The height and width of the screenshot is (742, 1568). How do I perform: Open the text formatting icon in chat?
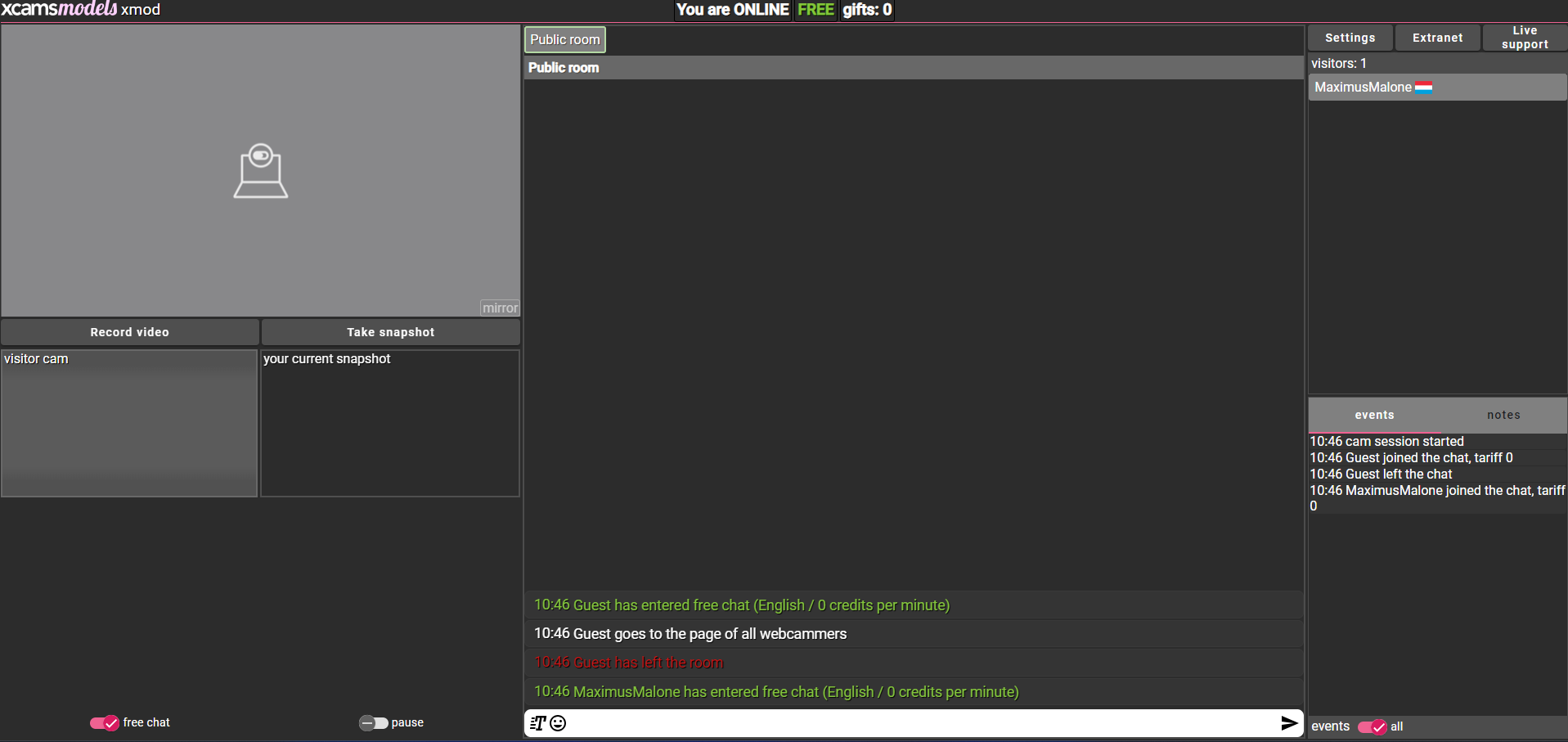point(537,723)
